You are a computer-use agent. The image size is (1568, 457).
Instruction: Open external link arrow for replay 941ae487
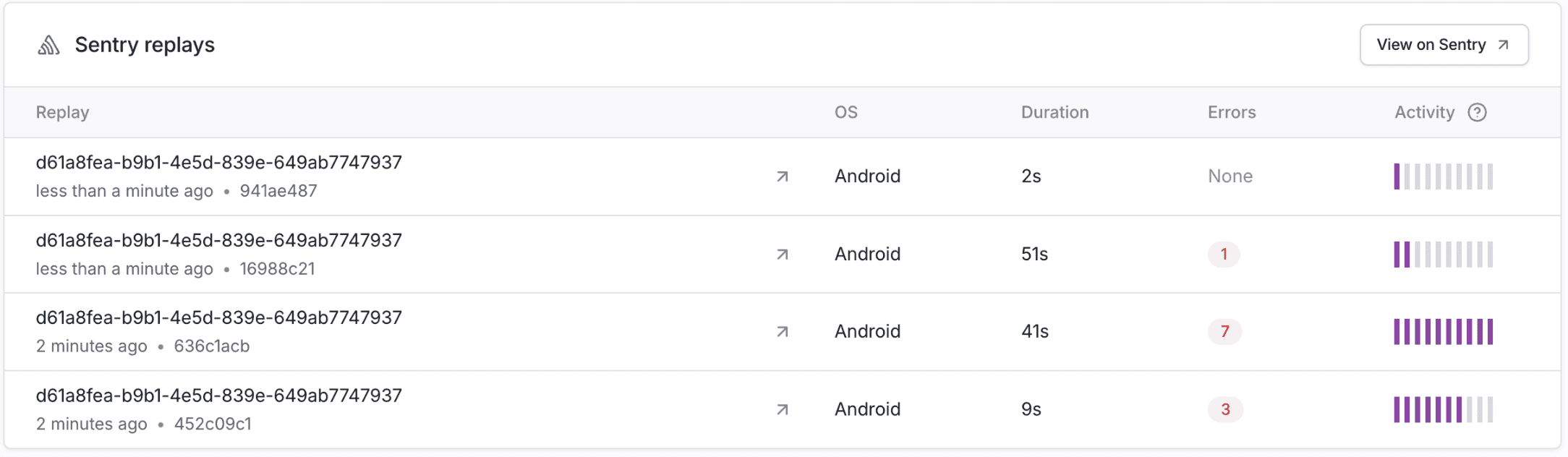pyautogui.click(x=782, y=176)
